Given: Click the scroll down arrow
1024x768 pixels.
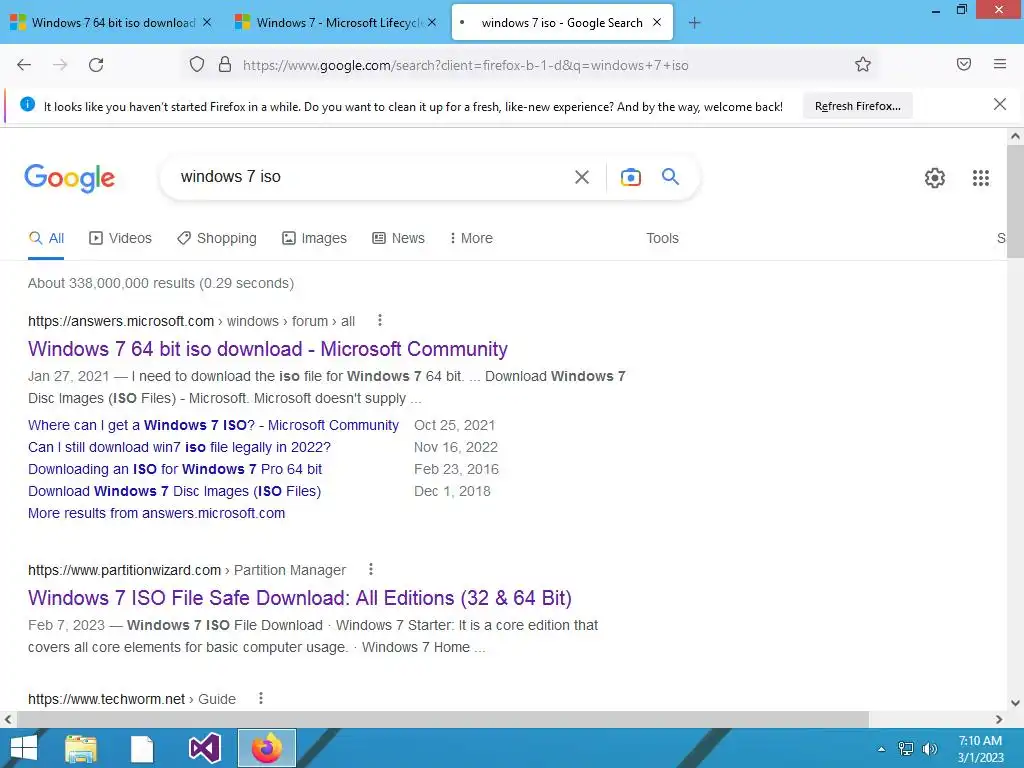Looking at the screenshot, I should [x=1015, y=703].
